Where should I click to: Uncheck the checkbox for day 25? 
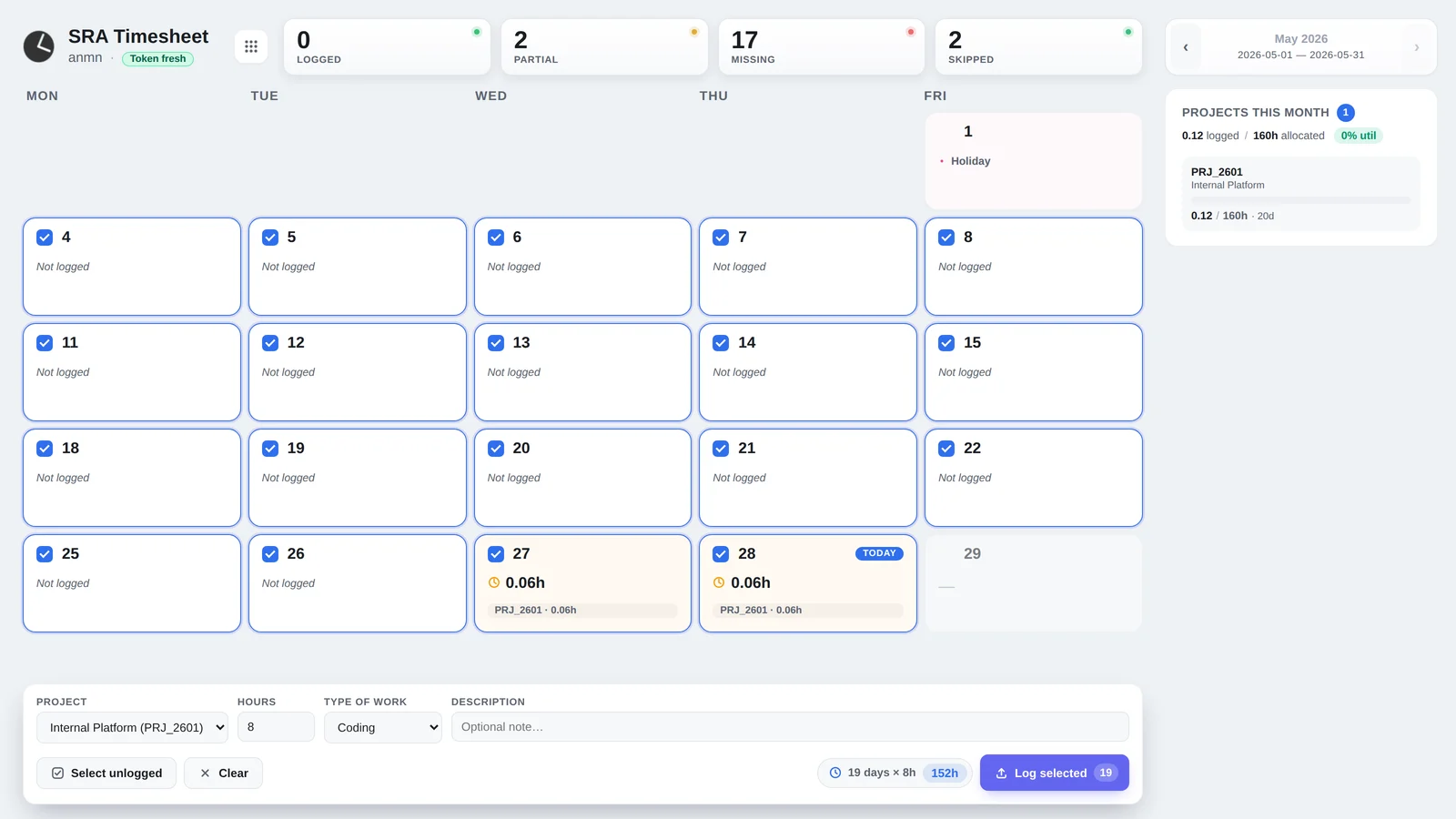(45, 554)
